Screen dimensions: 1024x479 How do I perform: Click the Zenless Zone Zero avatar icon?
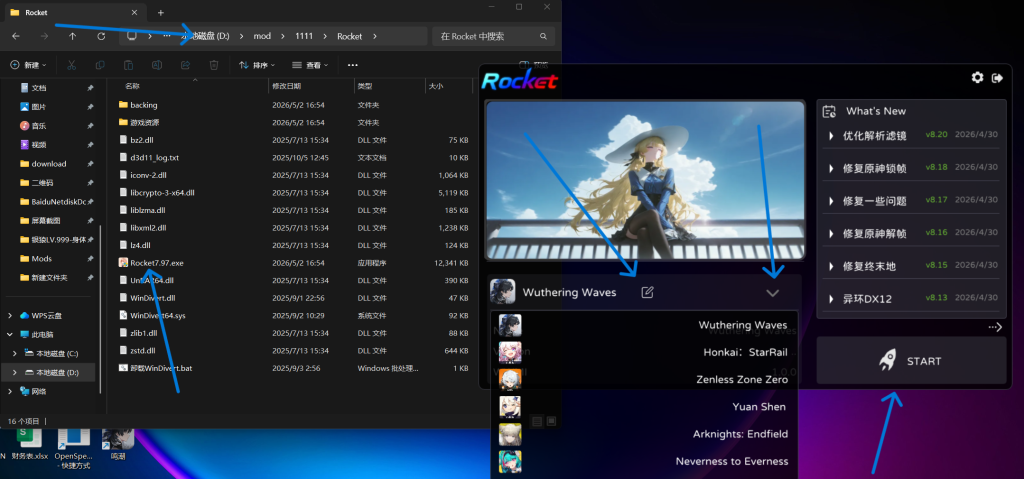coord(510,379)
